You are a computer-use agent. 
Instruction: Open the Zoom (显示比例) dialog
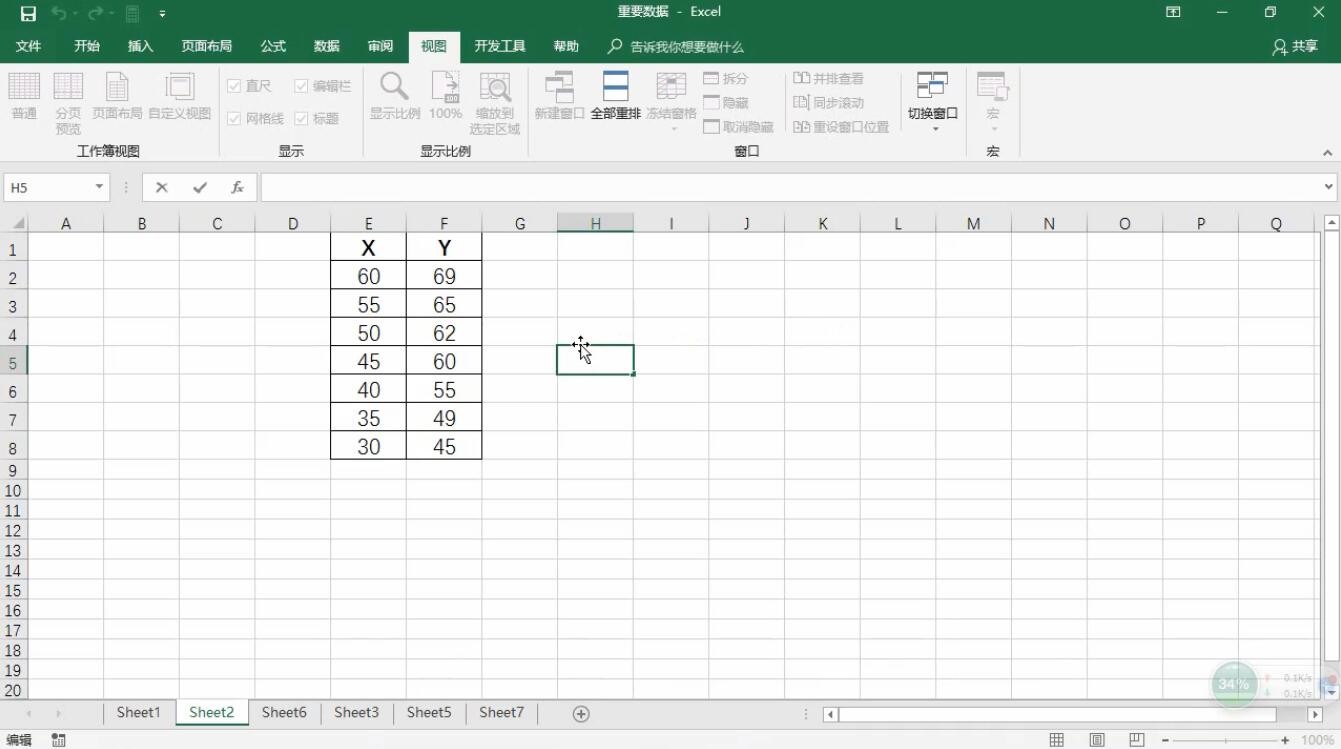tap(395, 96)
